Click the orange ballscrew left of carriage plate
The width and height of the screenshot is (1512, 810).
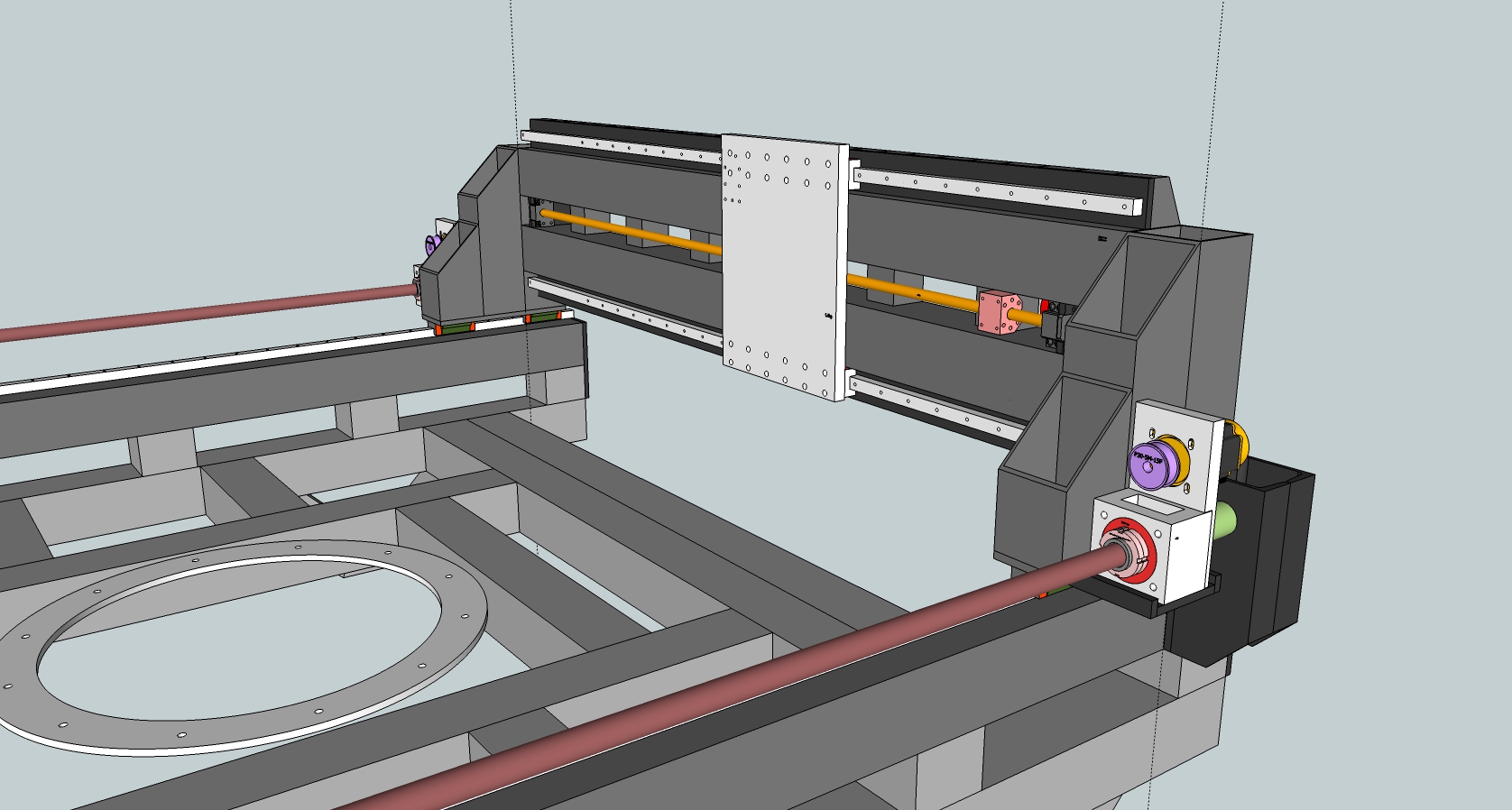[x=632, y=231]
